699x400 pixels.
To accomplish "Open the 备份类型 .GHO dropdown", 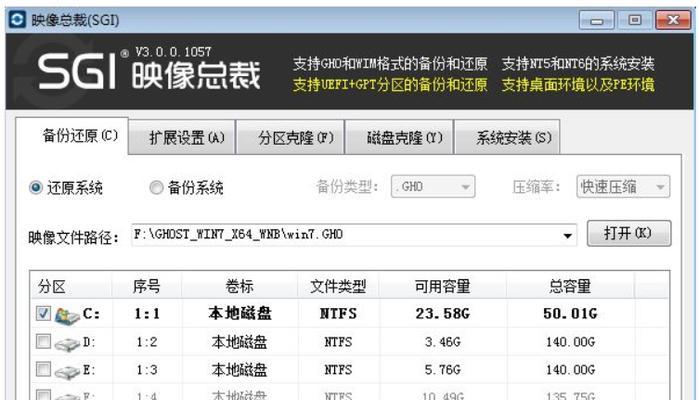I will (433, 186).
